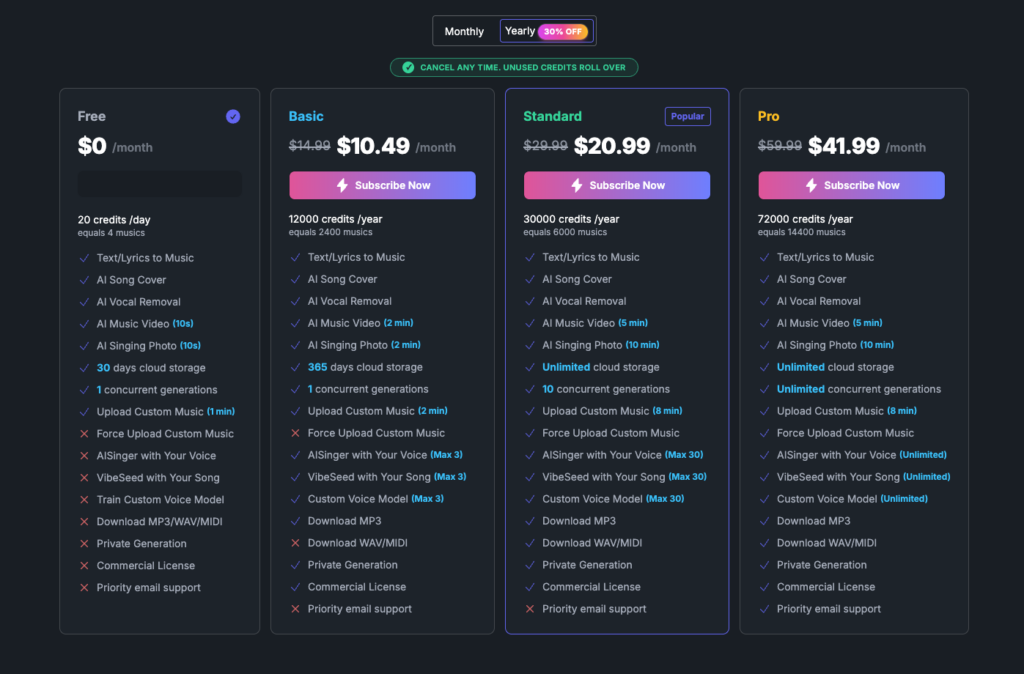This screenshot has height=674, width=1024.
Task: Click the empty button area on Free plan
Action: (159, 184)
